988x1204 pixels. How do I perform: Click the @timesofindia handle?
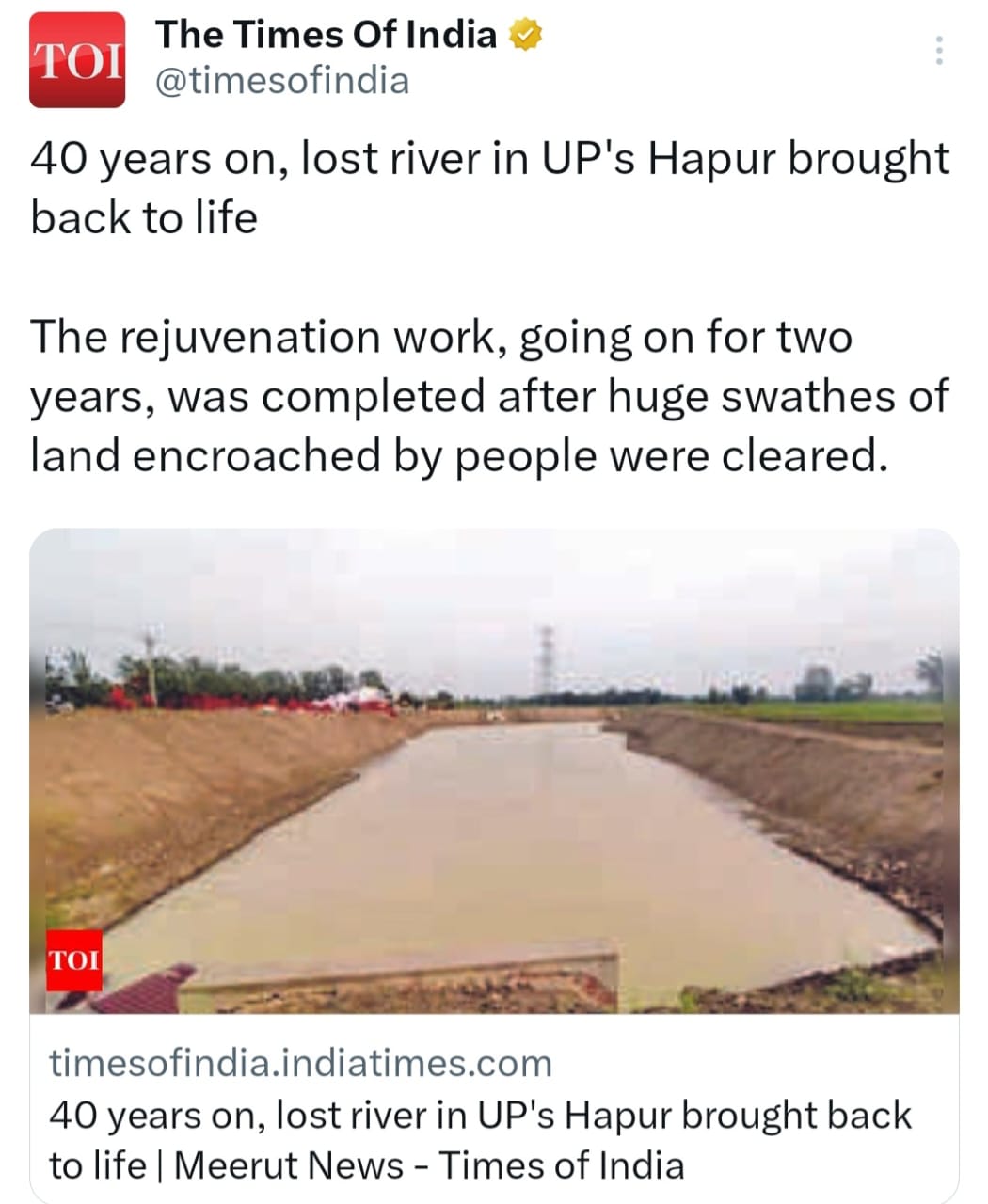(281, 82)
